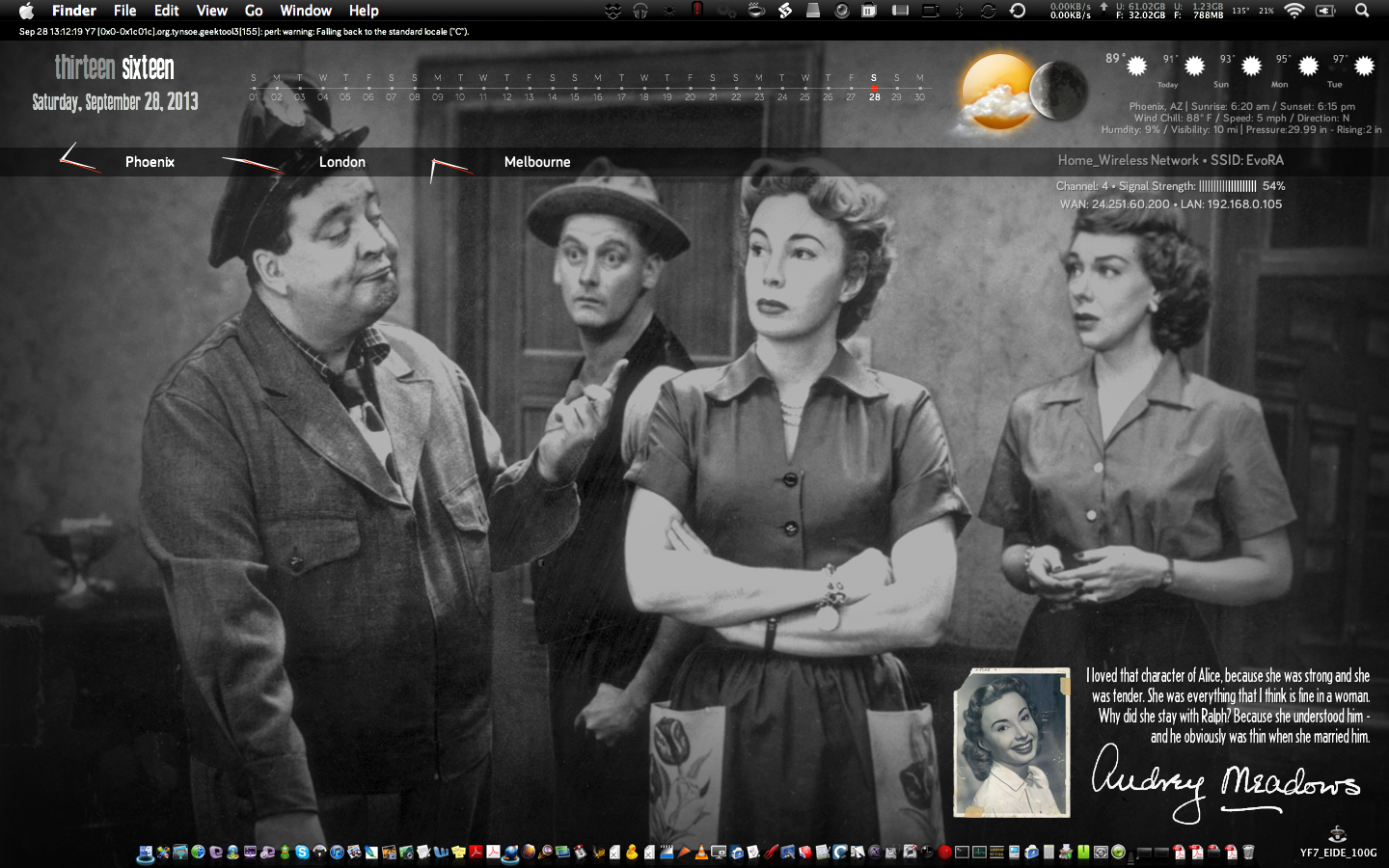
Task: Open the Go menu
Action: click(x=254, y=11)
